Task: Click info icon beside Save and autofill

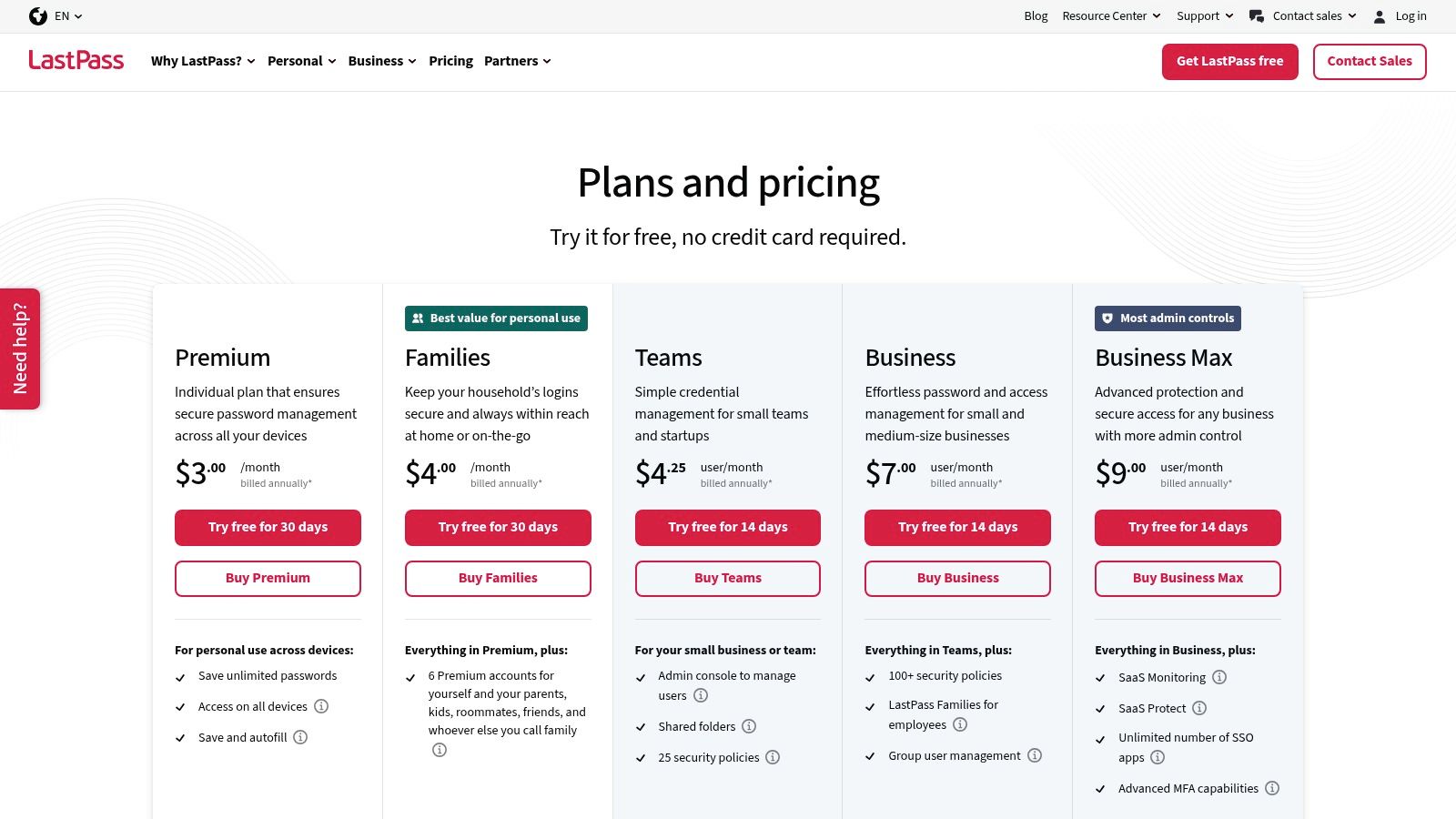Action: (x=300, y=737)
